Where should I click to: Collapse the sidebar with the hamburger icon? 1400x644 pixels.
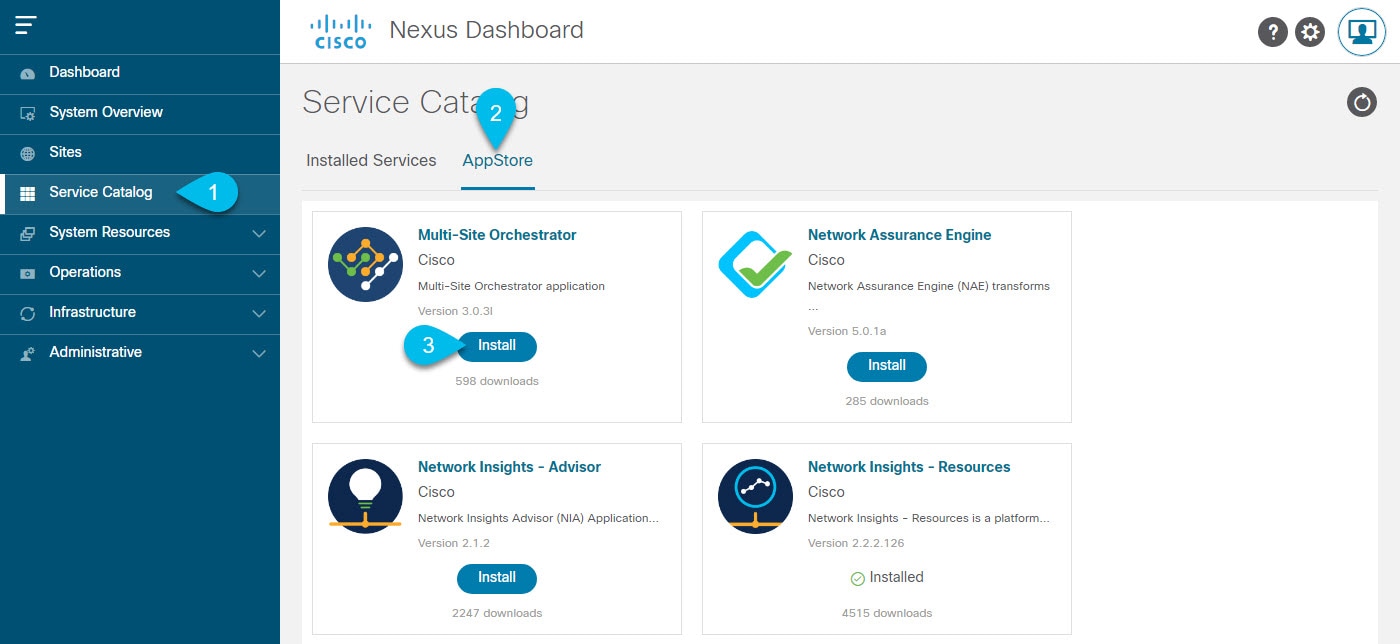coord(26,26)
